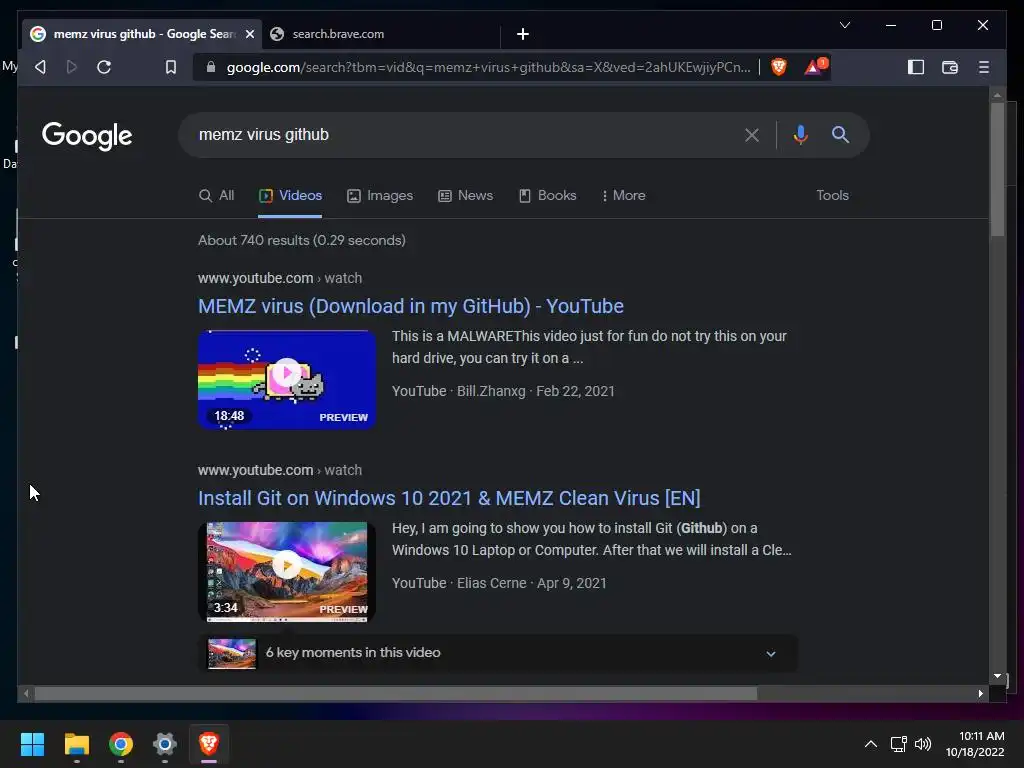The height and width of the screenshot is (768, 1024).
Task: Click first result's www.youtube.com › watch breadcrumb
Action: point(280,278)
